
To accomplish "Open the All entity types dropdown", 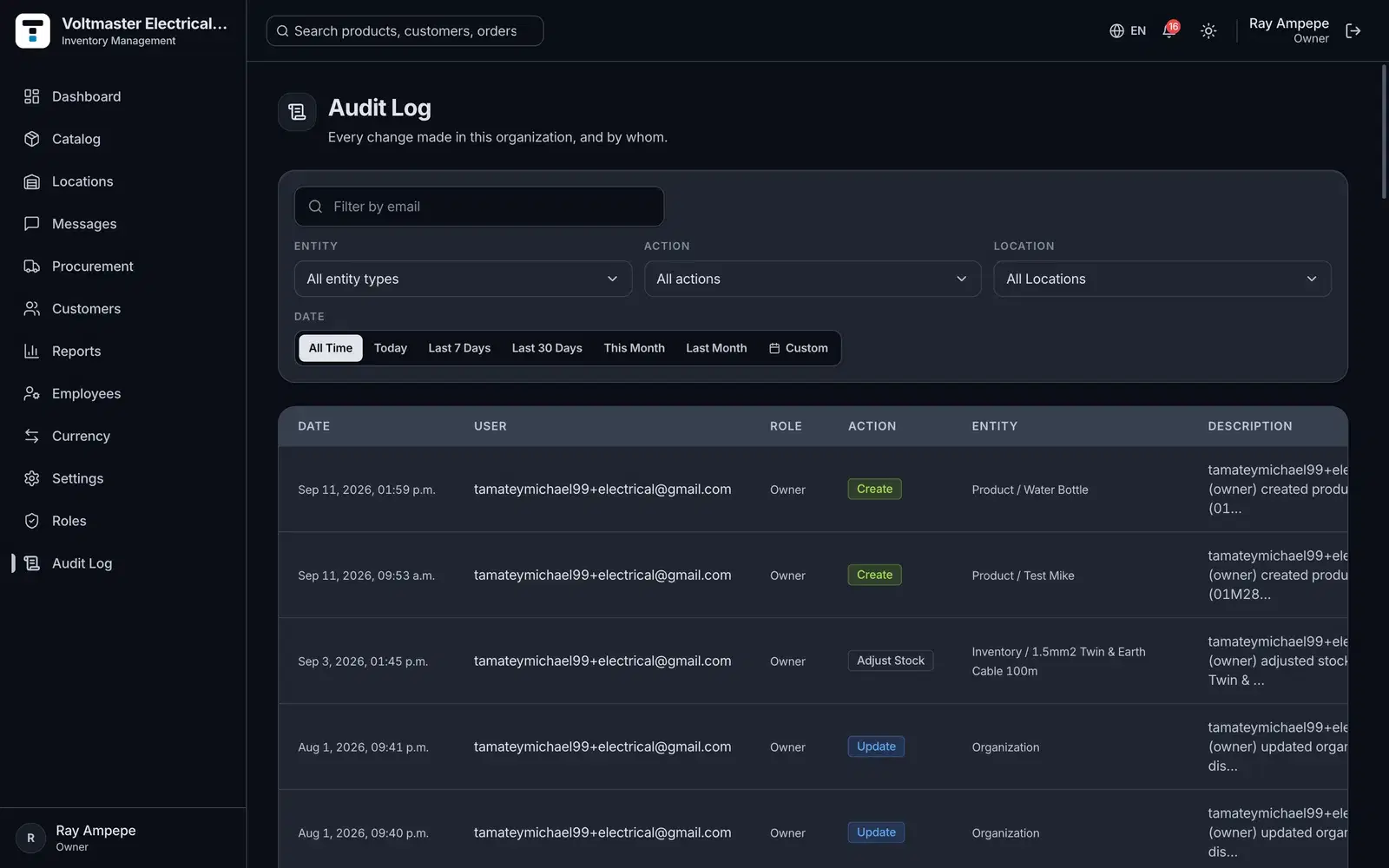I will (463, 279).
